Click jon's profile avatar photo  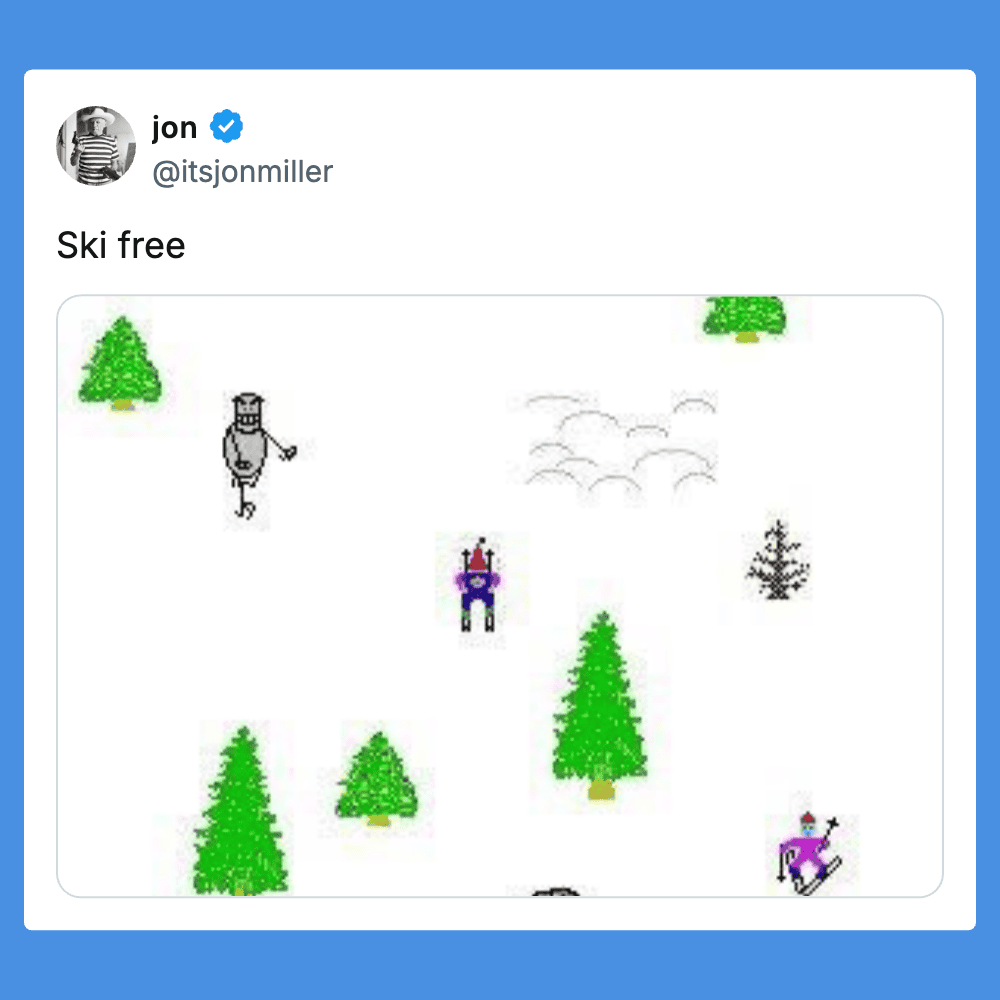click(96, 146)
